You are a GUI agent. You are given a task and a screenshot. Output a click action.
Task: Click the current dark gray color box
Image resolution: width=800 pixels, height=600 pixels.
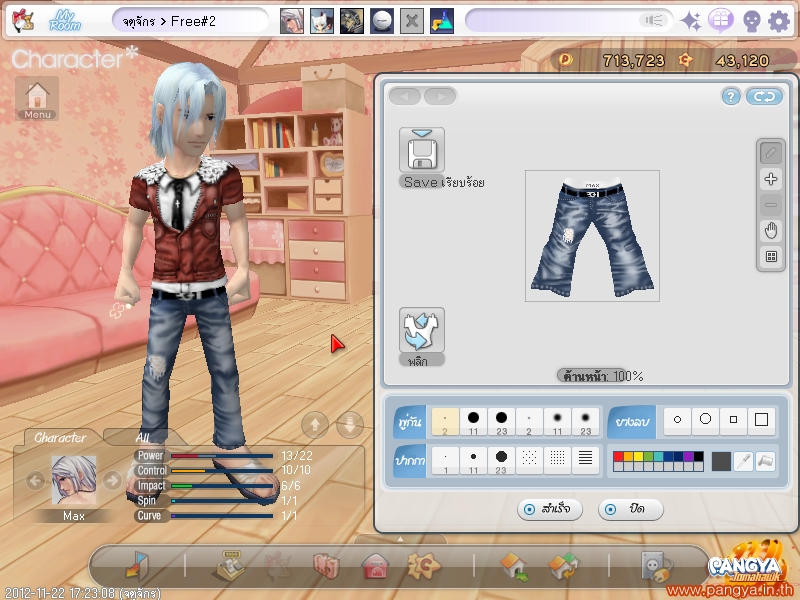tap(721, 461)
